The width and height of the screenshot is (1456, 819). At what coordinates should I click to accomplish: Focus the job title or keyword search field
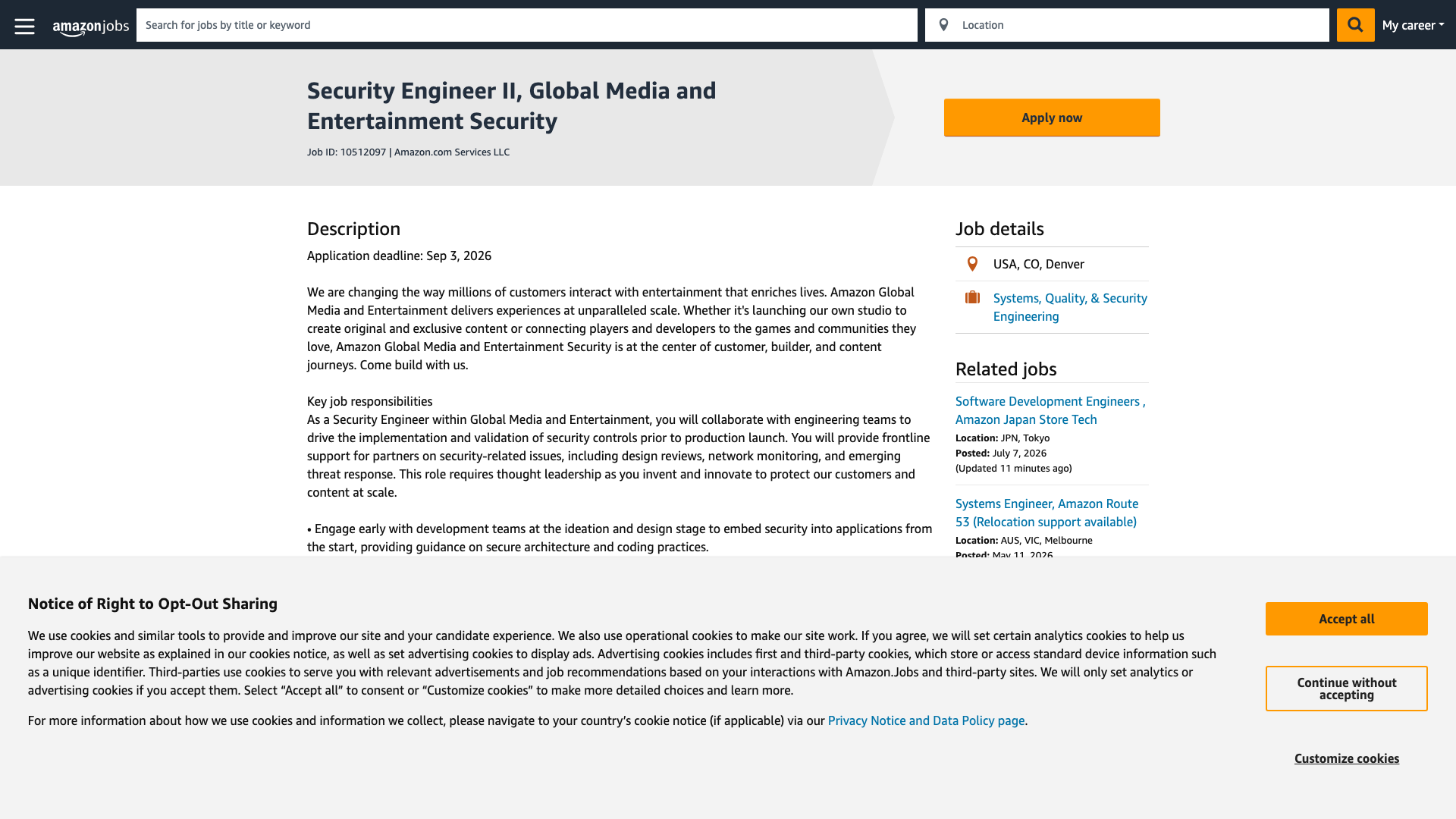tap(527, 25)
